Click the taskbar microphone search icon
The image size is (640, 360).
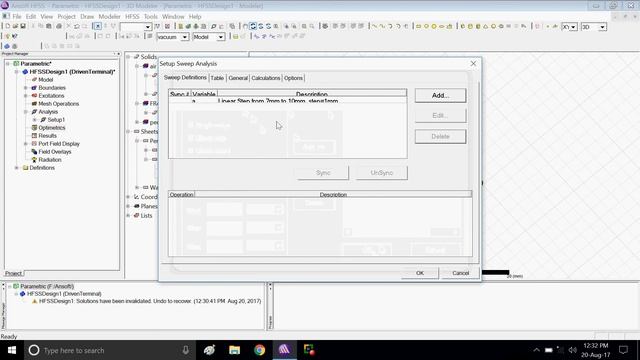[186, 350]
